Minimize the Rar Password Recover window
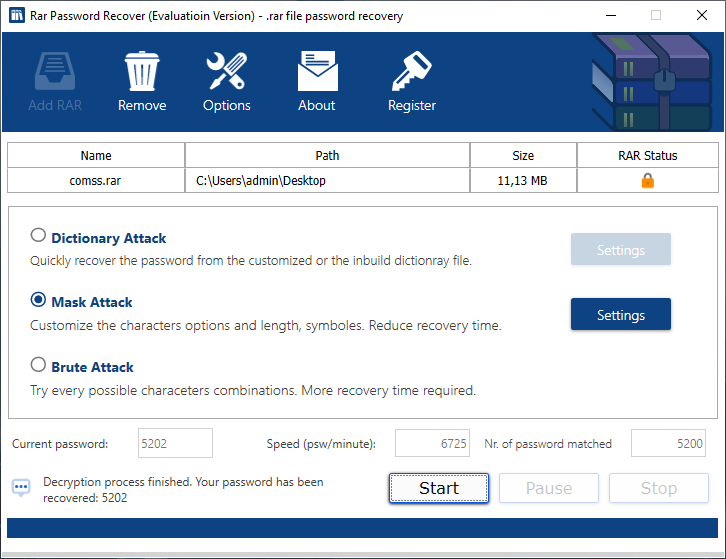 (611, 15)
